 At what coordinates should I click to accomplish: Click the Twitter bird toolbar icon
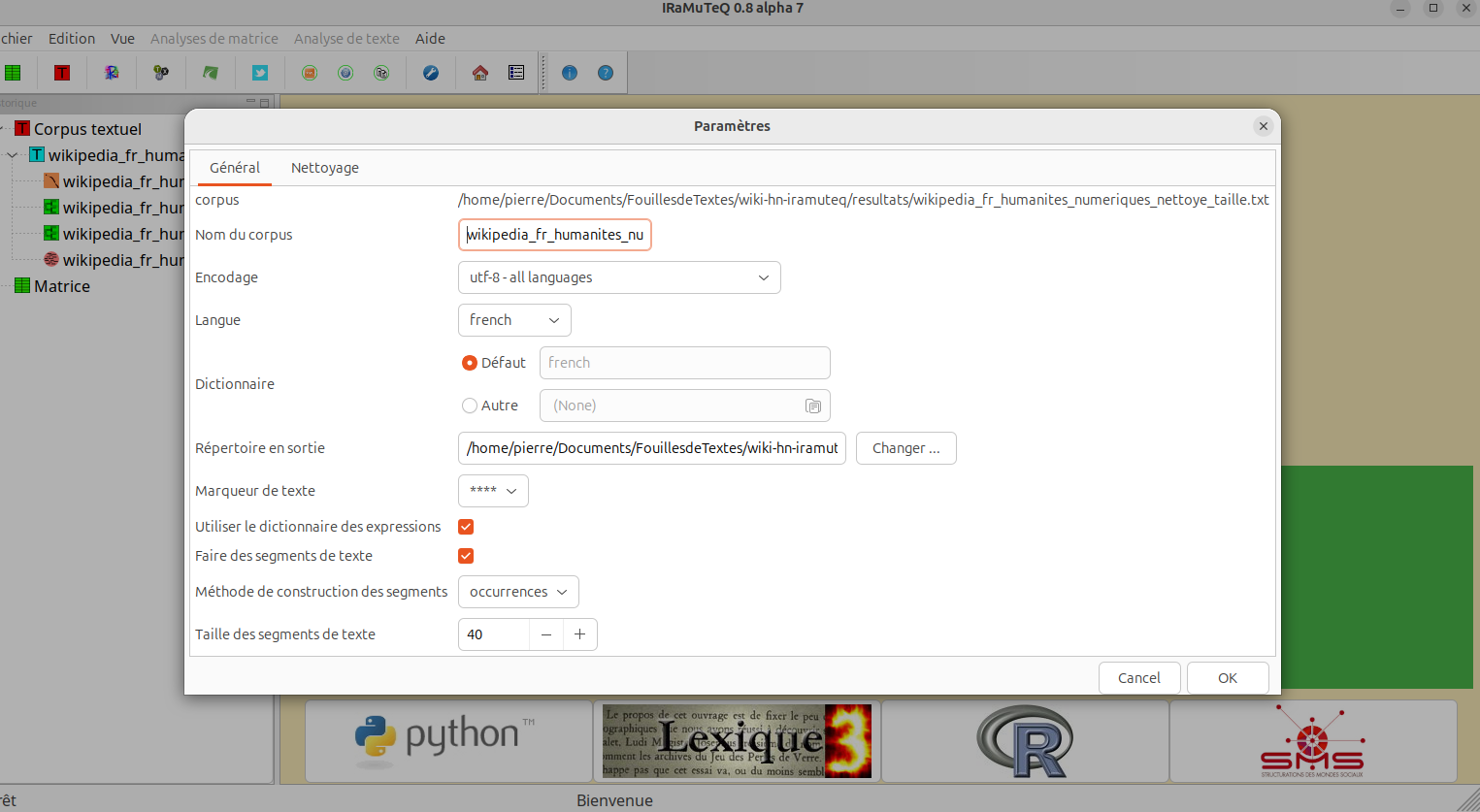[260, 73]
